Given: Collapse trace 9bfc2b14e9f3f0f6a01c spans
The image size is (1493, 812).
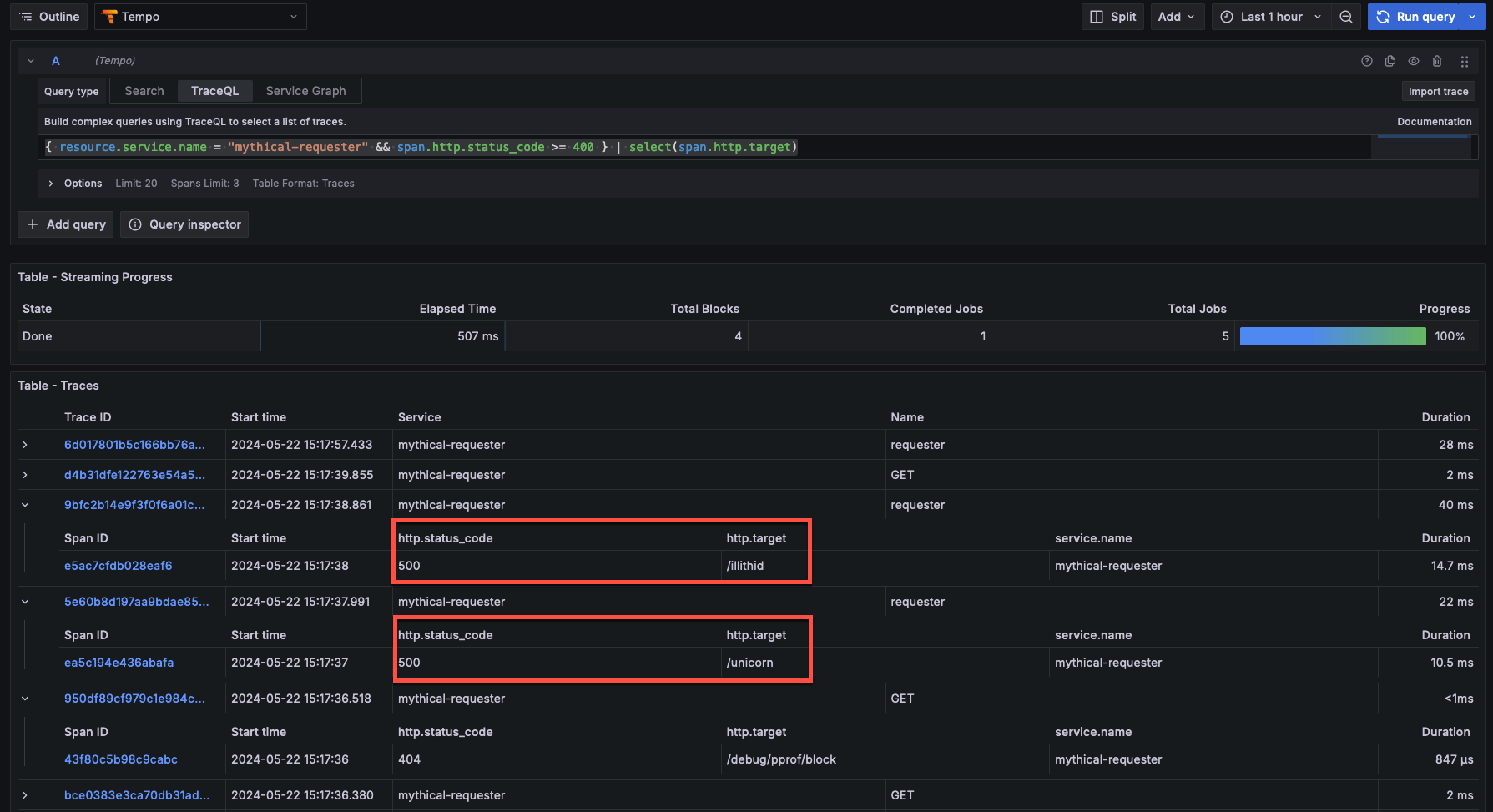Looking at the screenshot, I should point(24,504).
